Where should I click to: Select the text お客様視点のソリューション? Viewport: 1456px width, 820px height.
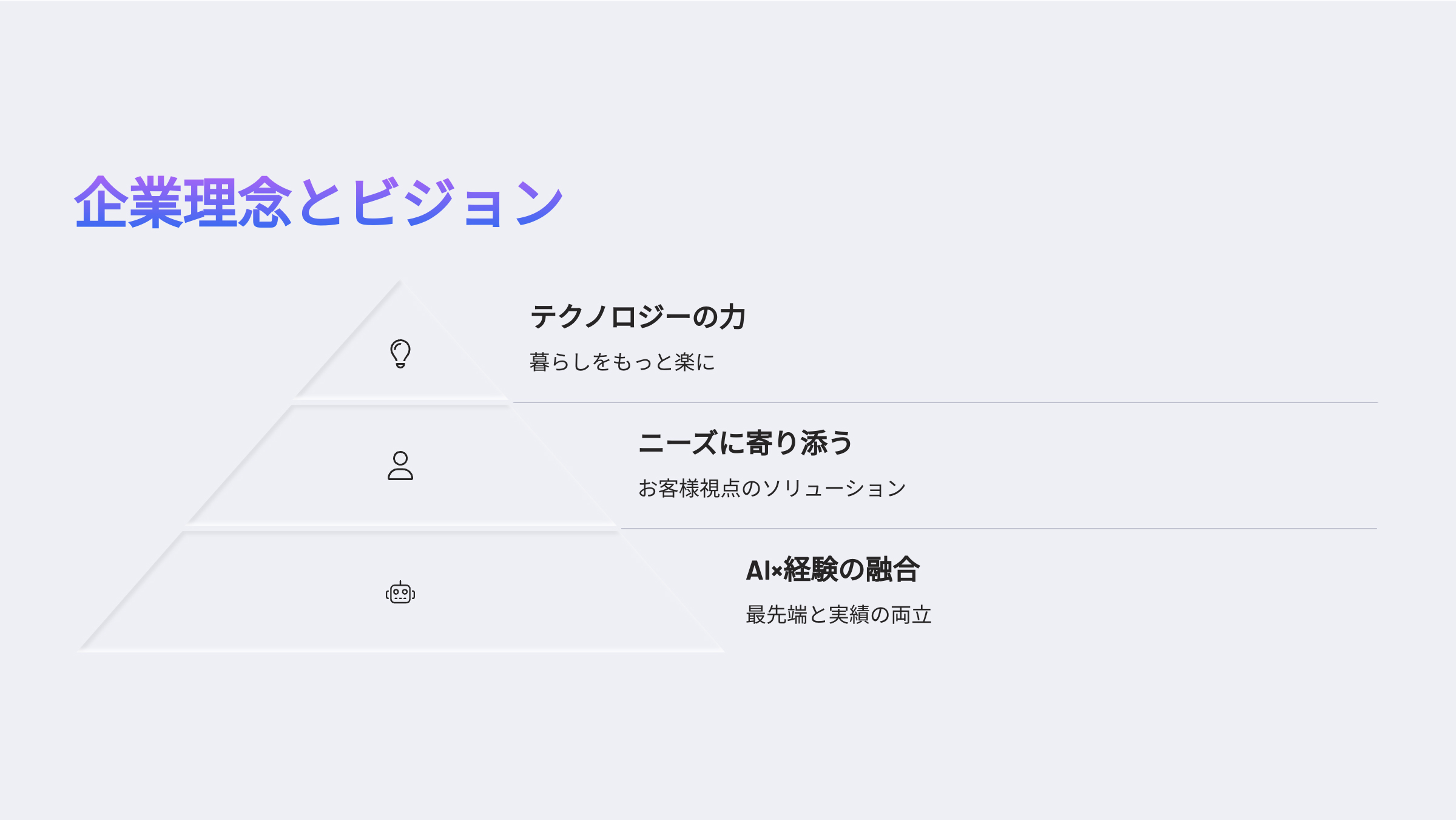[772, 488]
